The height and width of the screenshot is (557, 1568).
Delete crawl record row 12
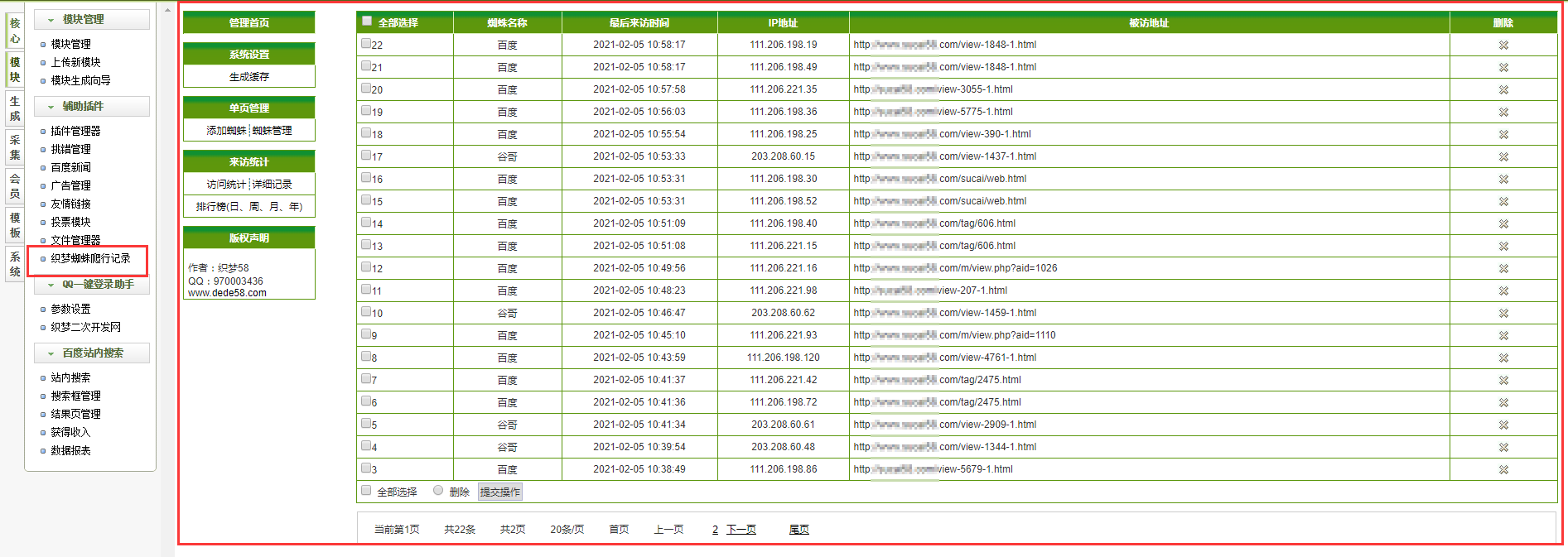1503,269
